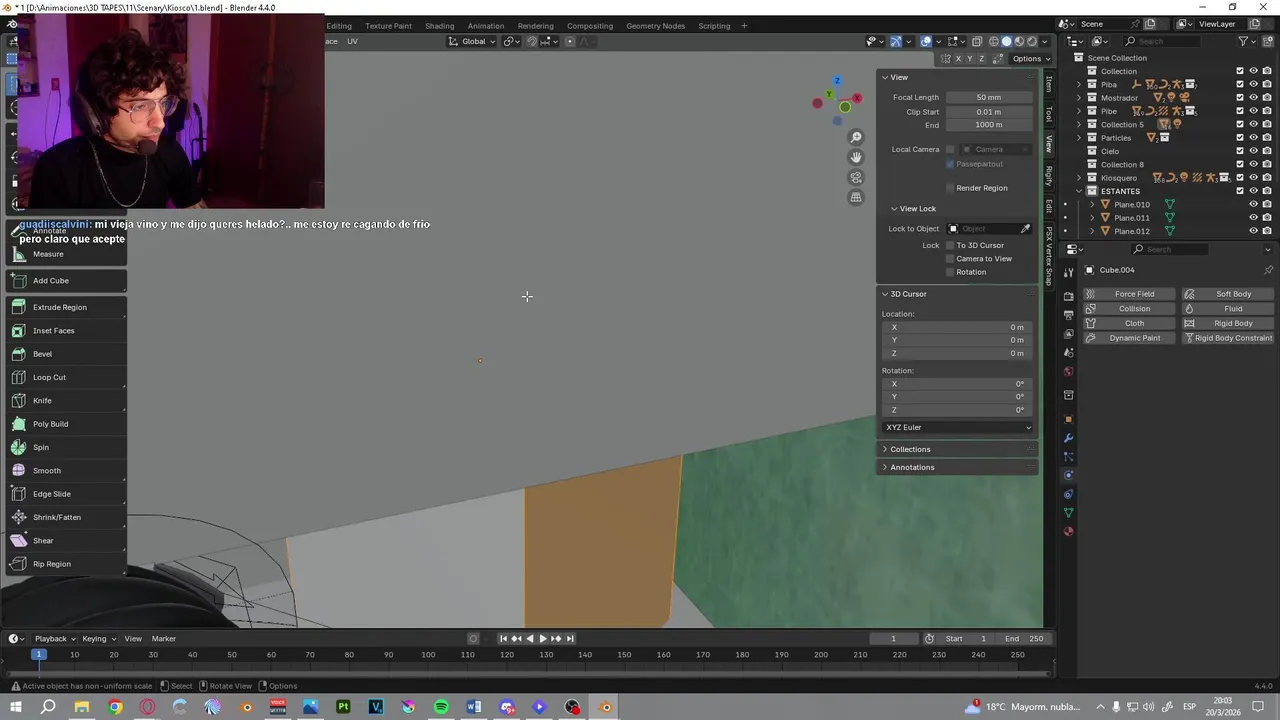This screenshot has height=720, width=1280.
Task: Open the timeline Marker menu
Action: pyautogui.click(x=163, y=639)
